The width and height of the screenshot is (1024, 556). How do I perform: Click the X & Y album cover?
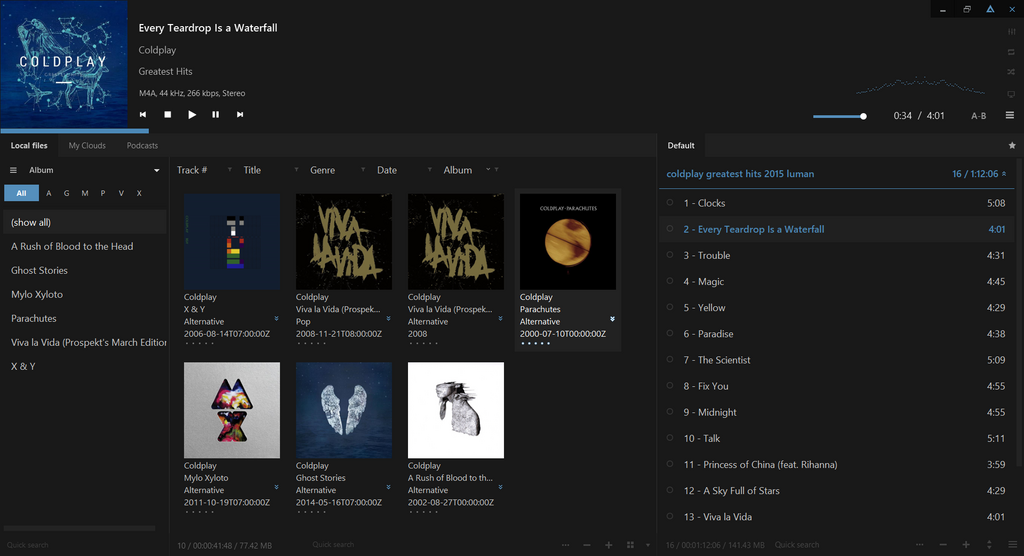click(232, 242)
